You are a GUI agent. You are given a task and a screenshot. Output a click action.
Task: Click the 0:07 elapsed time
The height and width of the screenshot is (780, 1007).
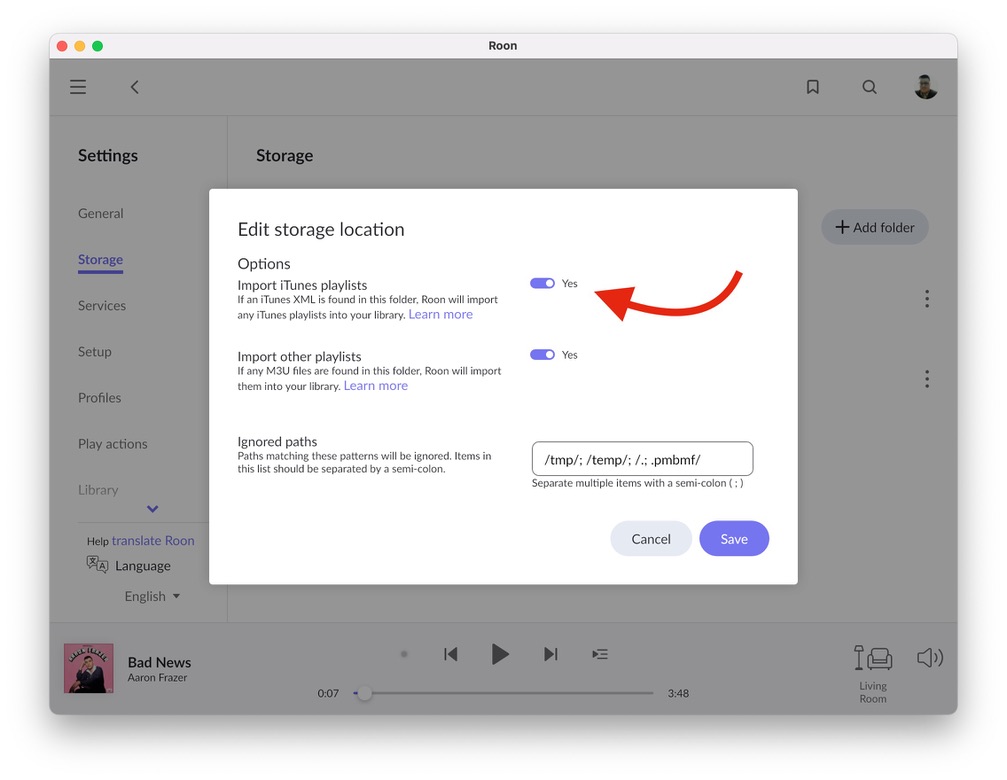coord(328,693)
